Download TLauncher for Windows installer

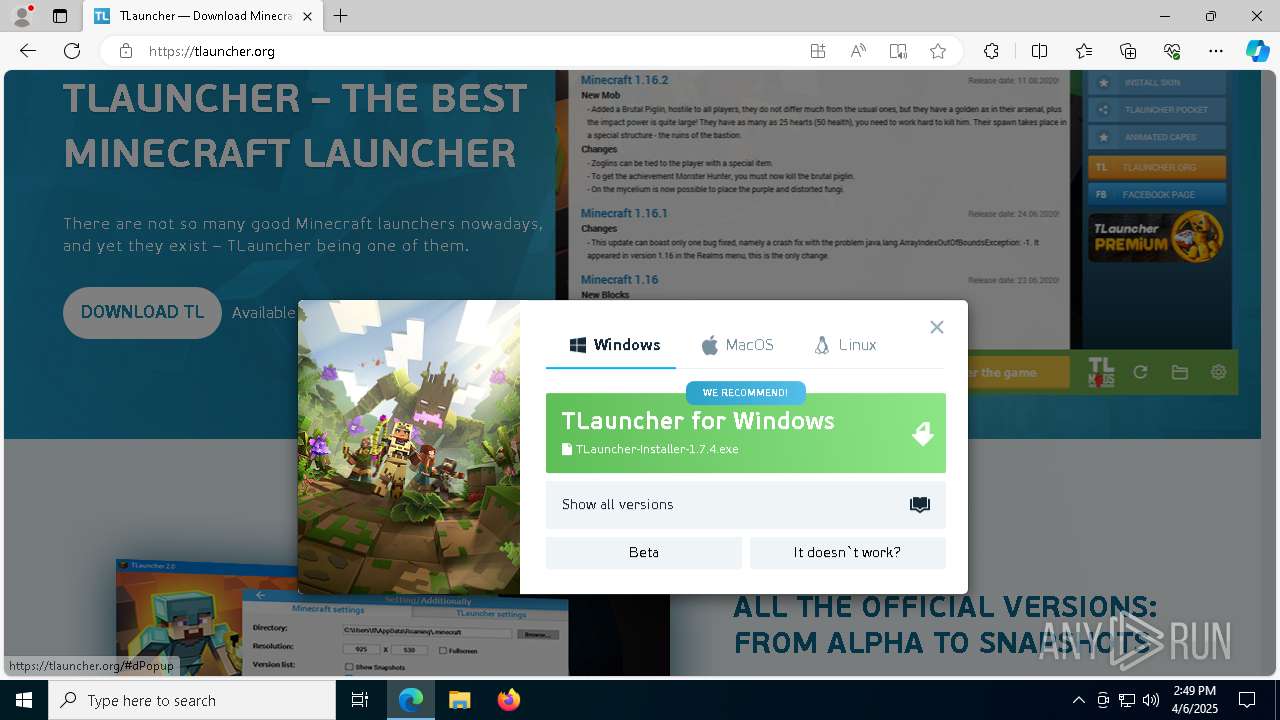pyautogui.click(x=745, y=433)
